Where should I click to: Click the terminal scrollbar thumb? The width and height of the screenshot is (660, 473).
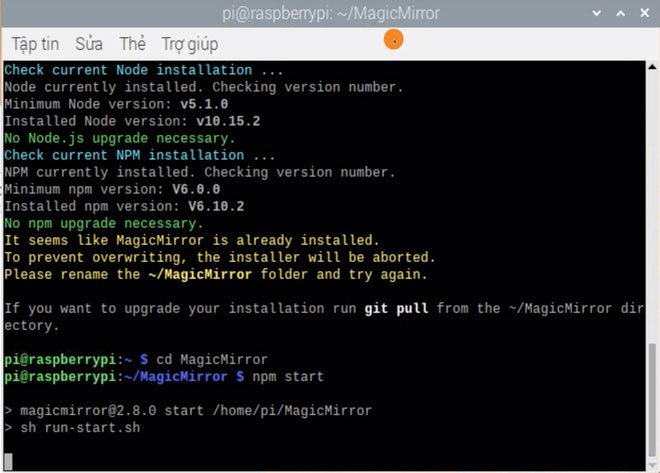click(x=652, y=401)
